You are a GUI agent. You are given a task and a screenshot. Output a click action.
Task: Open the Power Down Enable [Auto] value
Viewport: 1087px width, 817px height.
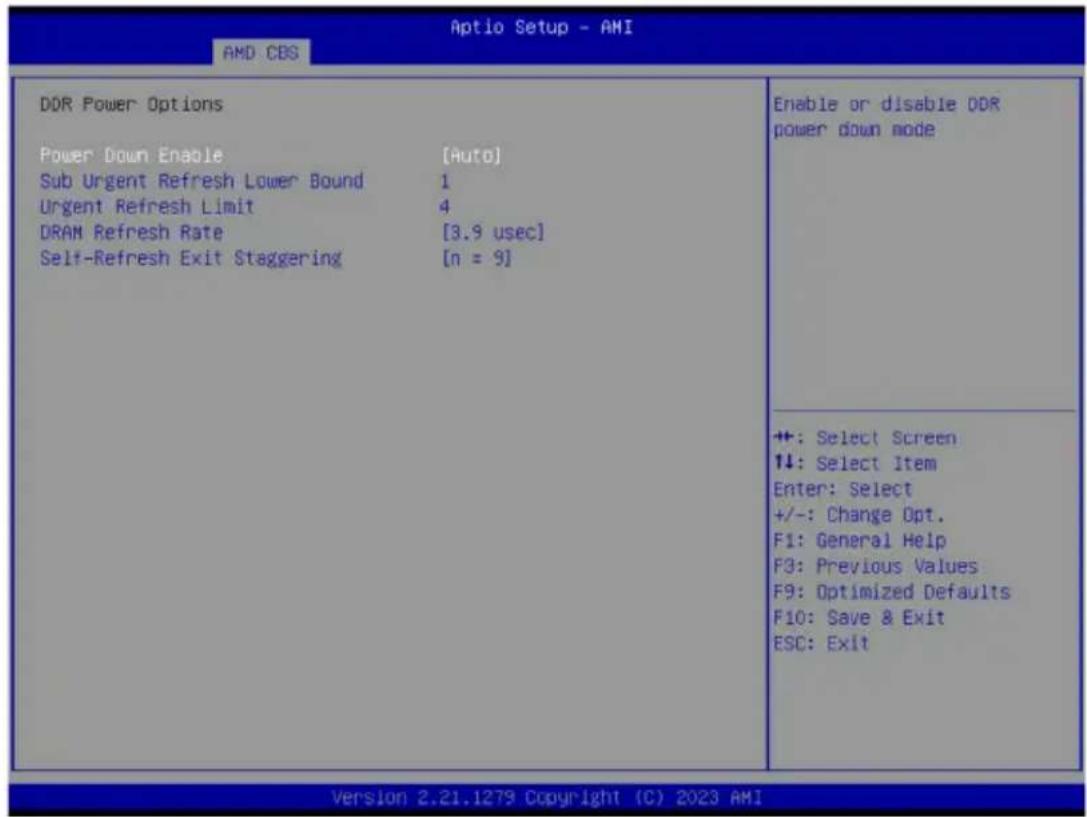[x=471, y=155]
